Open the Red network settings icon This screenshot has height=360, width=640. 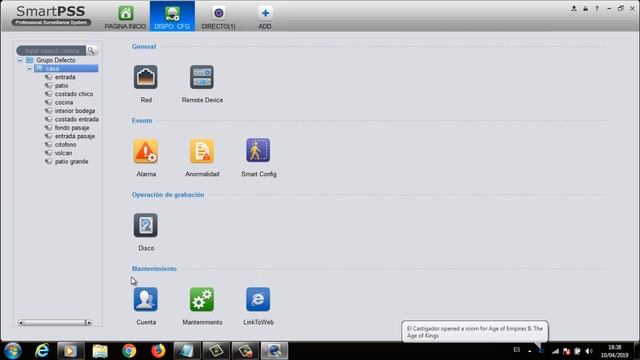coord(146,77)
